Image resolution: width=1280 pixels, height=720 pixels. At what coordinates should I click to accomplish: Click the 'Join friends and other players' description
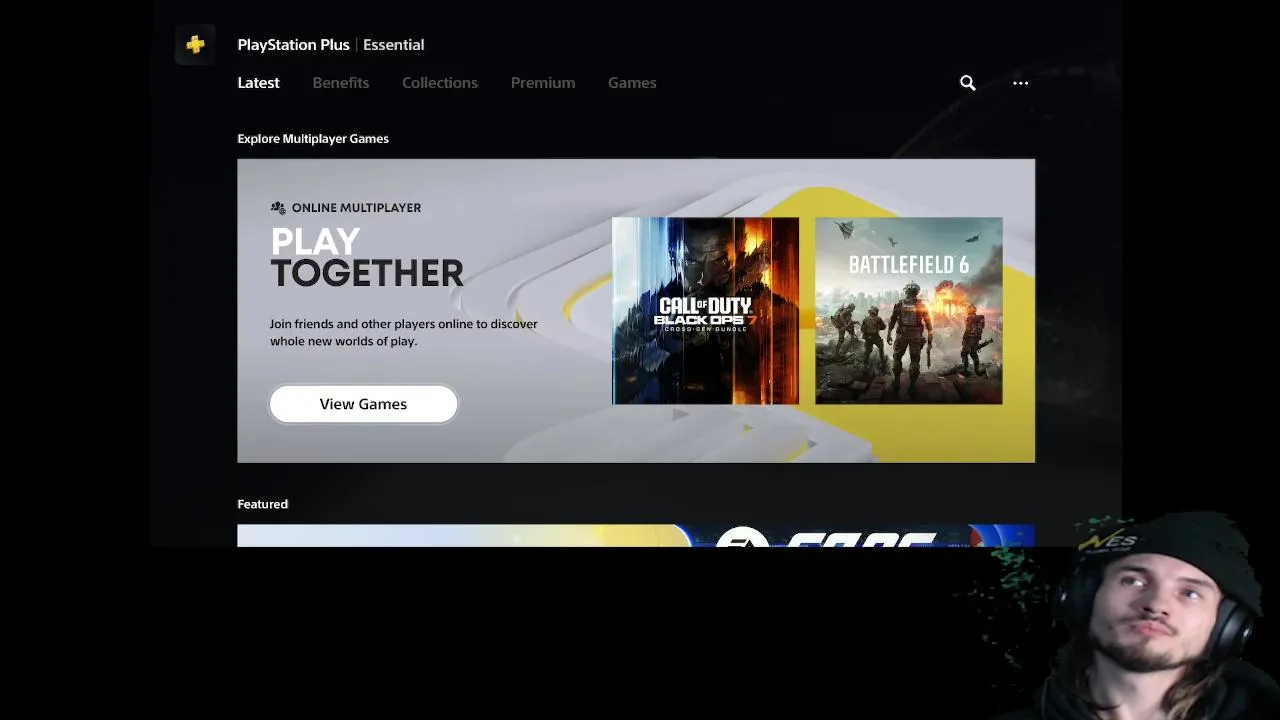coord(404,332)
